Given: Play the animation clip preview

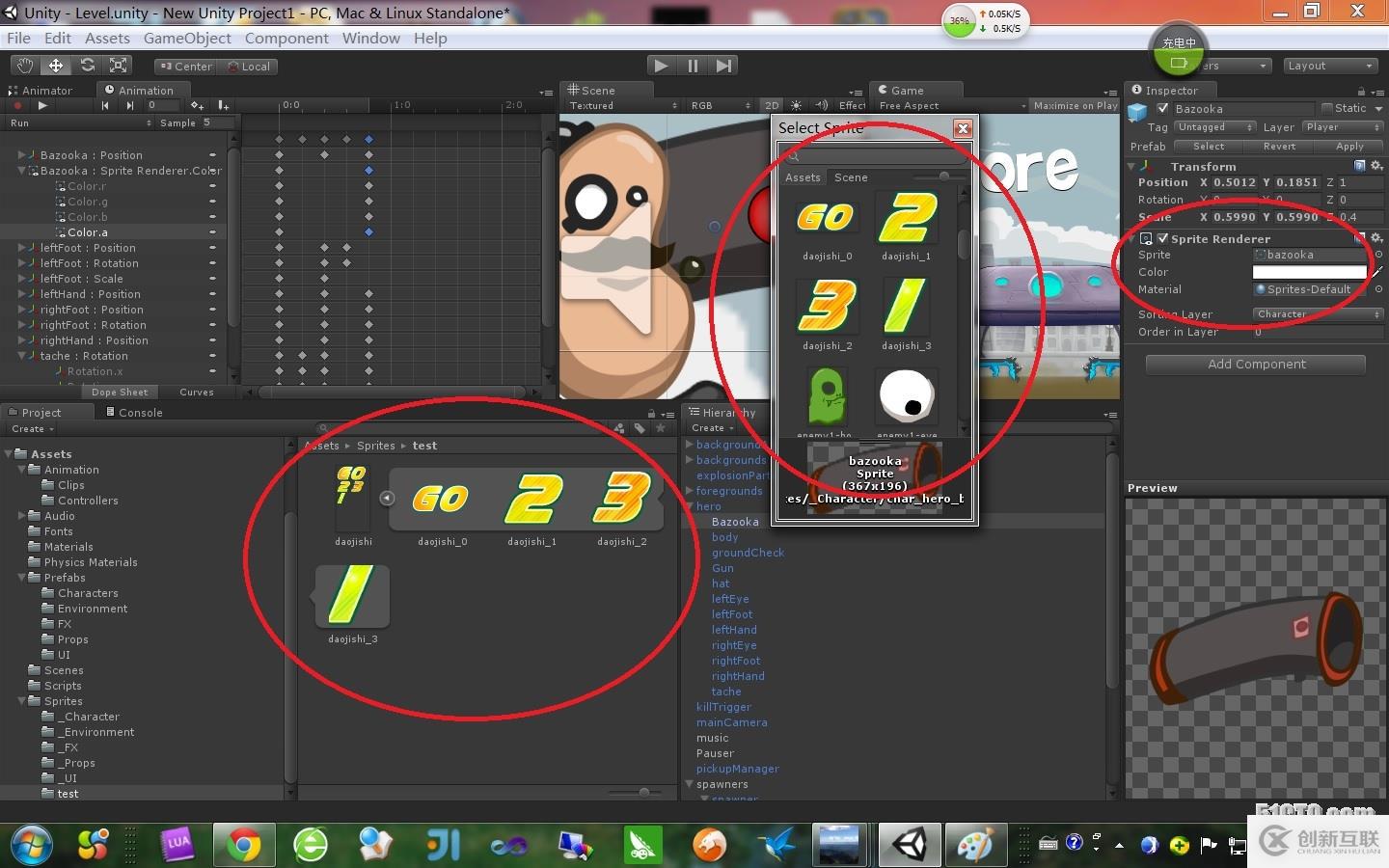Looking at the screenshot, I should pos(42,106).
